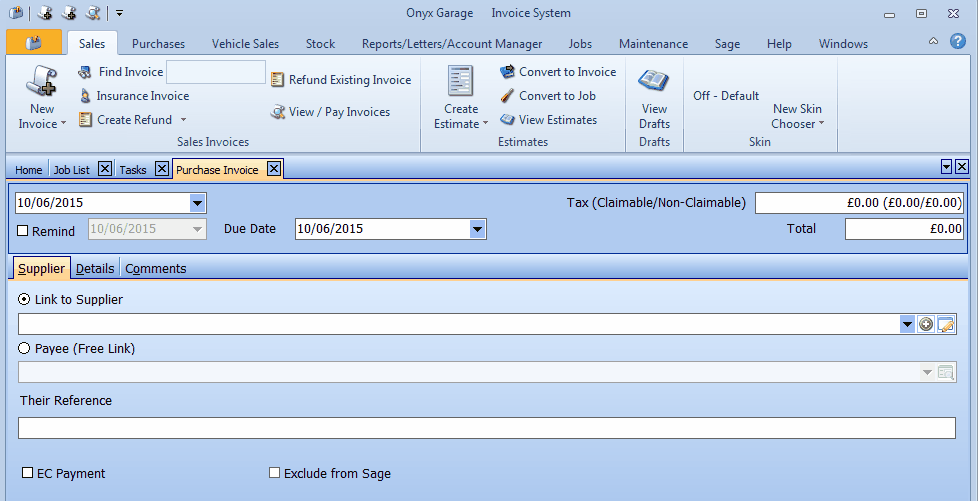
Task: Open the invoice date dropdown calendar
Action: tap(197, 203)
